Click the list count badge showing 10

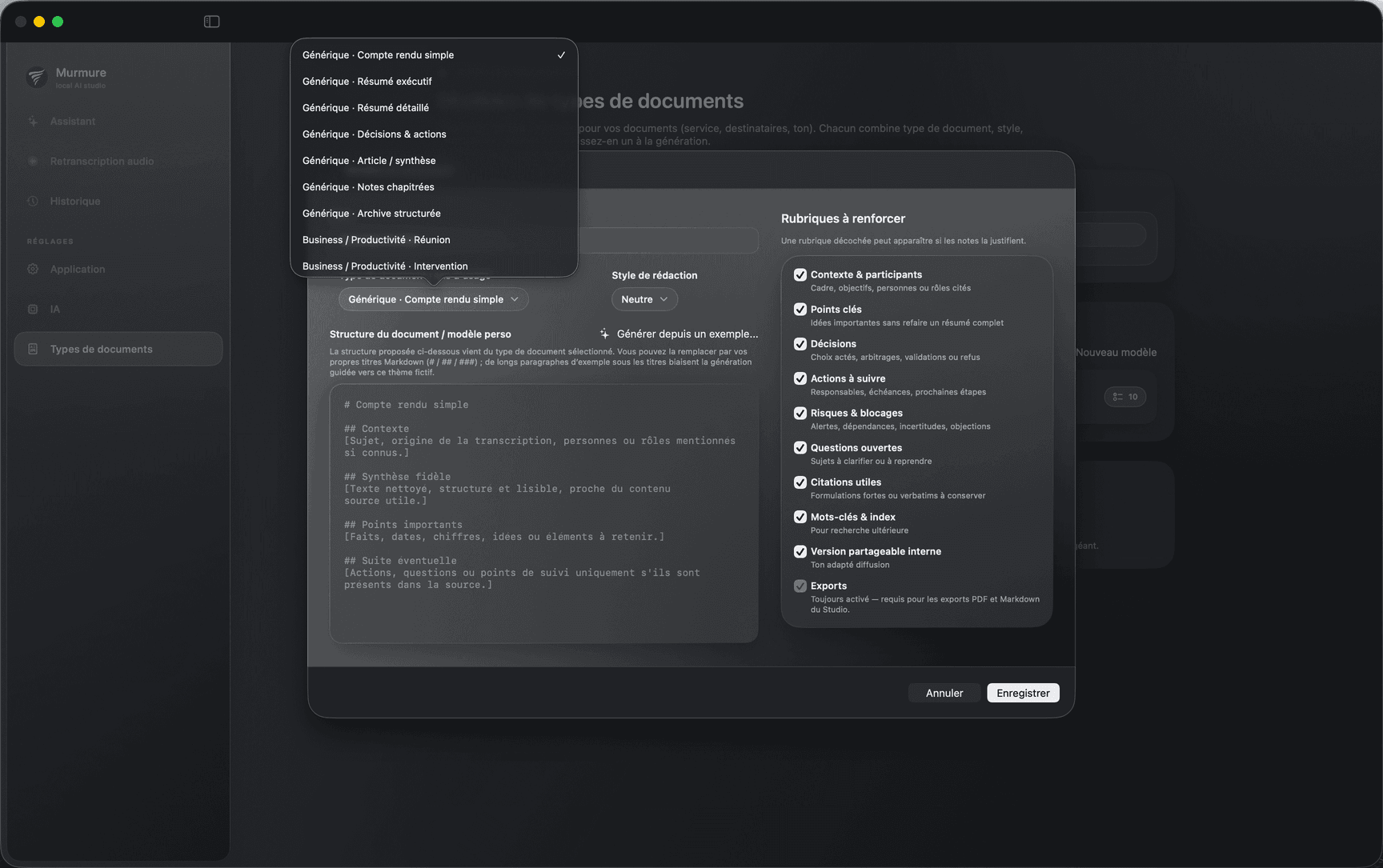(1125, 397)
